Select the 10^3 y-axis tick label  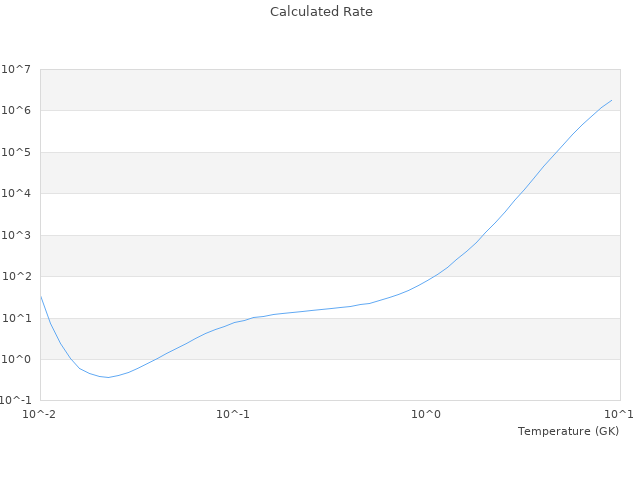point(16,236)
